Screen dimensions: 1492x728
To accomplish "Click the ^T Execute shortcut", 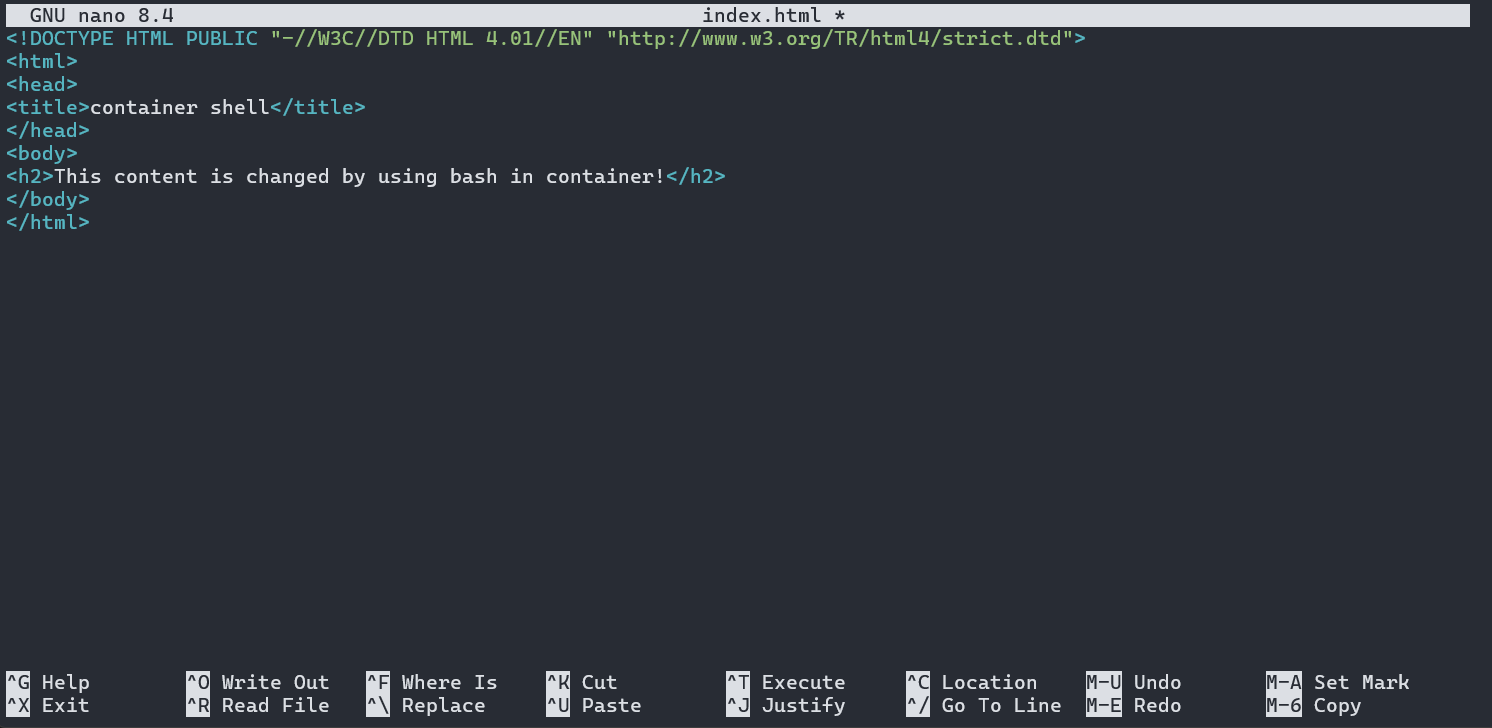I will (x=786, y=682).
